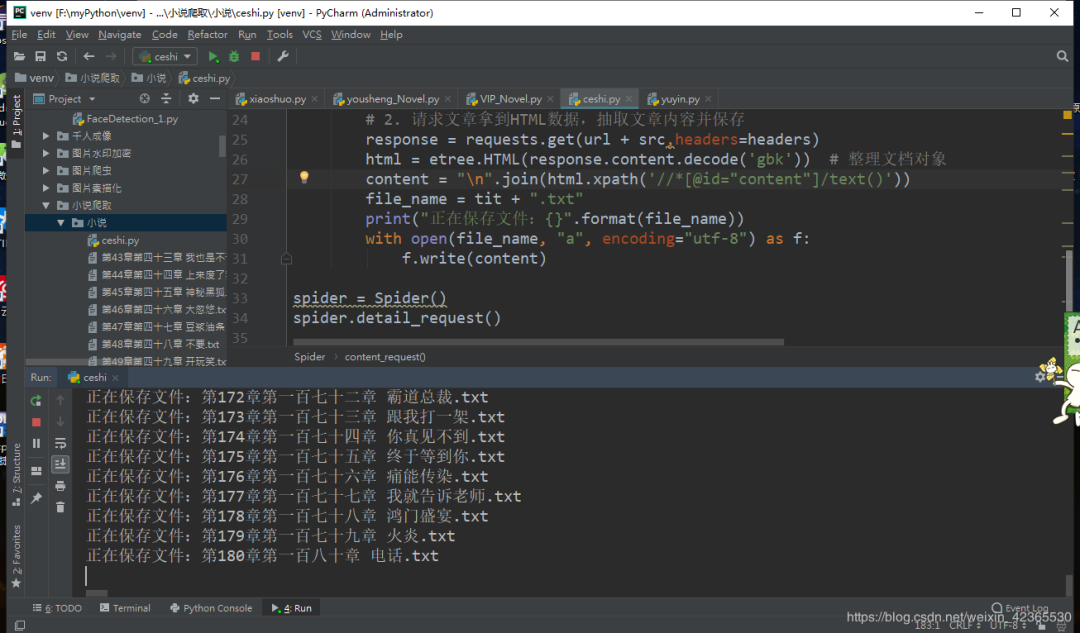This screenshot has height=633, width=1080.
Task: Hide the Project panel with minus icon
Action: pyautogui.click(x=215, y=98)
